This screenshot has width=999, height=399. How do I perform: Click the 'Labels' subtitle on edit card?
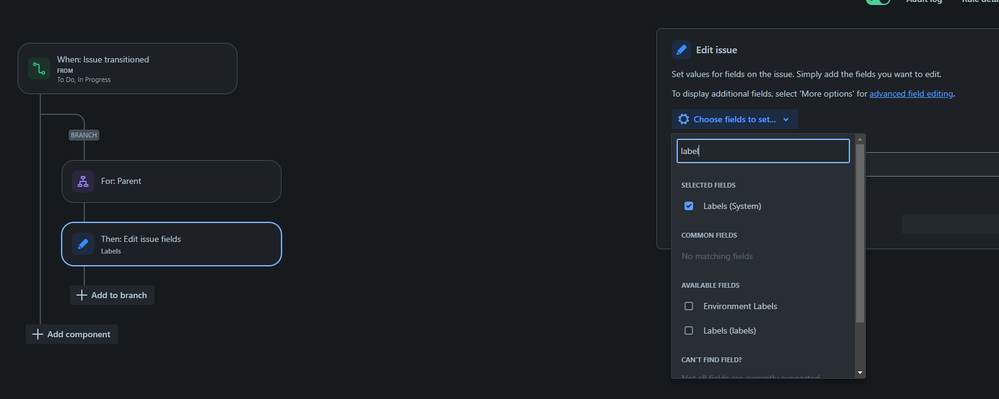[111, 251]
